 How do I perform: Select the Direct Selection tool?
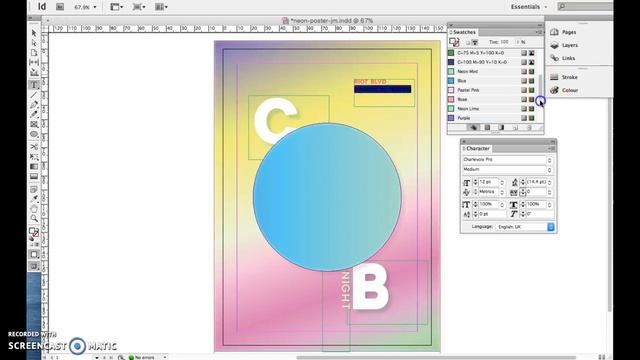[34, 43]
